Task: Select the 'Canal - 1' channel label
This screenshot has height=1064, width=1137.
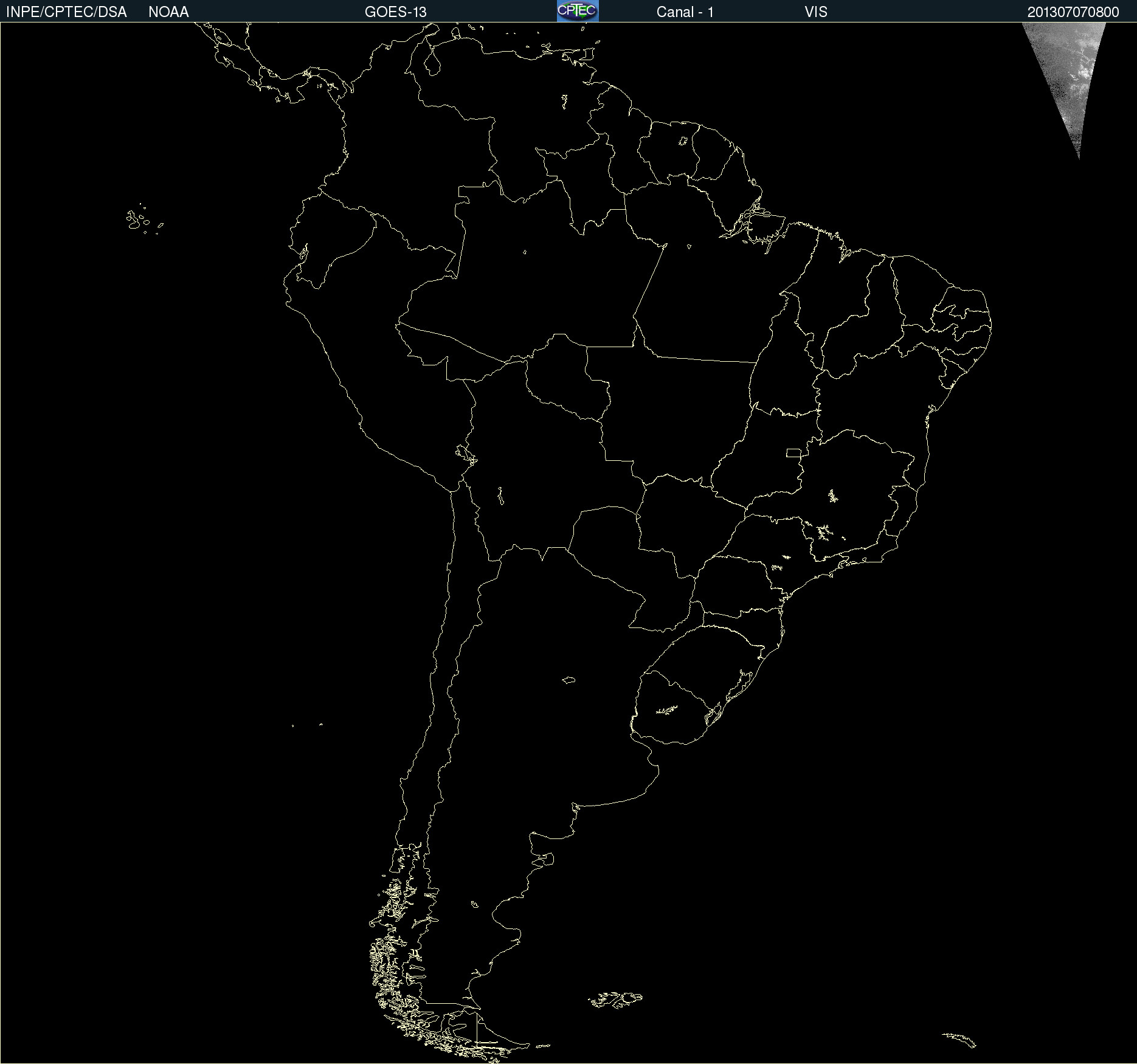Action: click(x=685, y=12)
